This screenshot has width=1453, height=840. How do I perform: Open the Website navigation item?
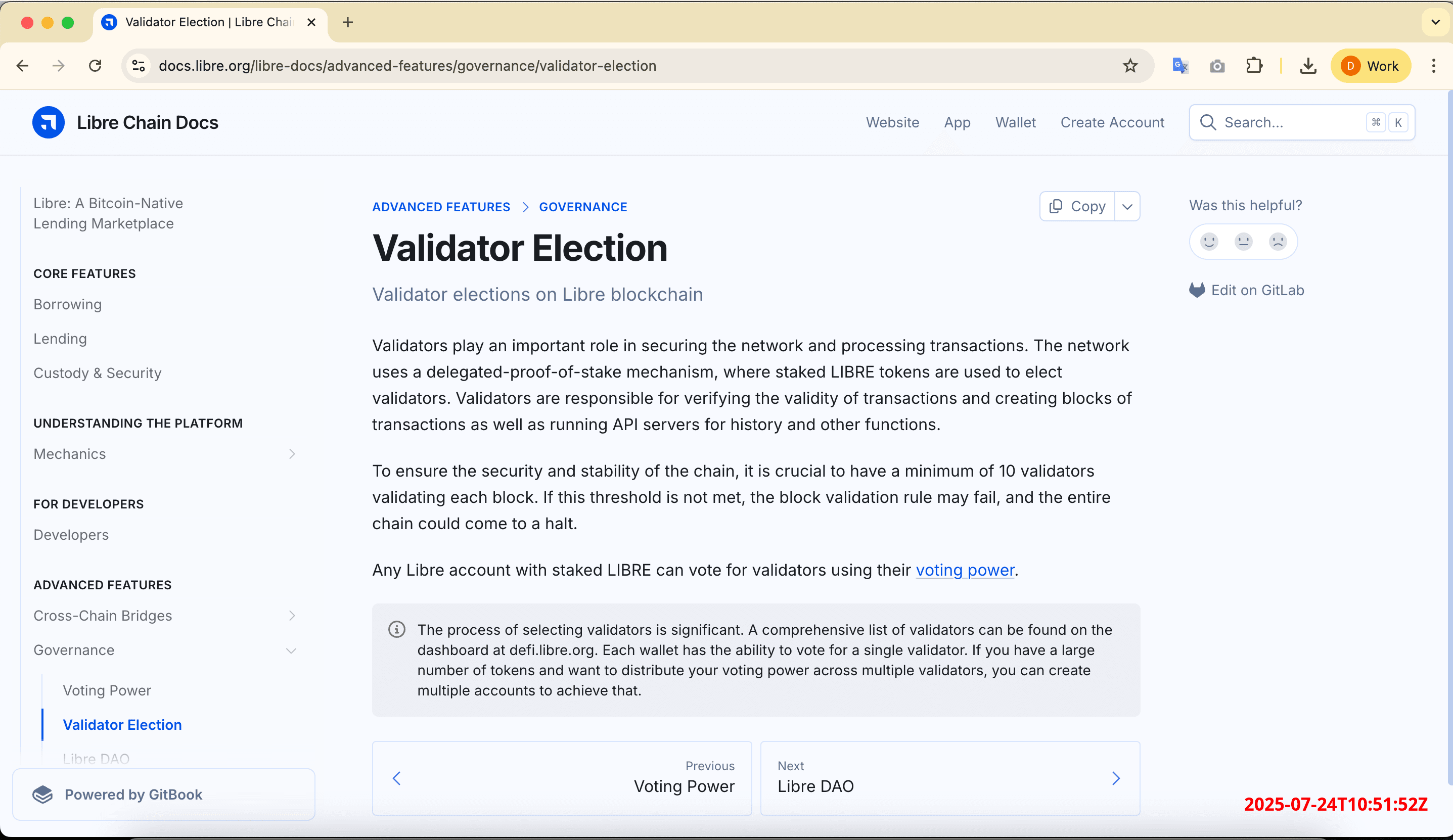pos(892,122)
